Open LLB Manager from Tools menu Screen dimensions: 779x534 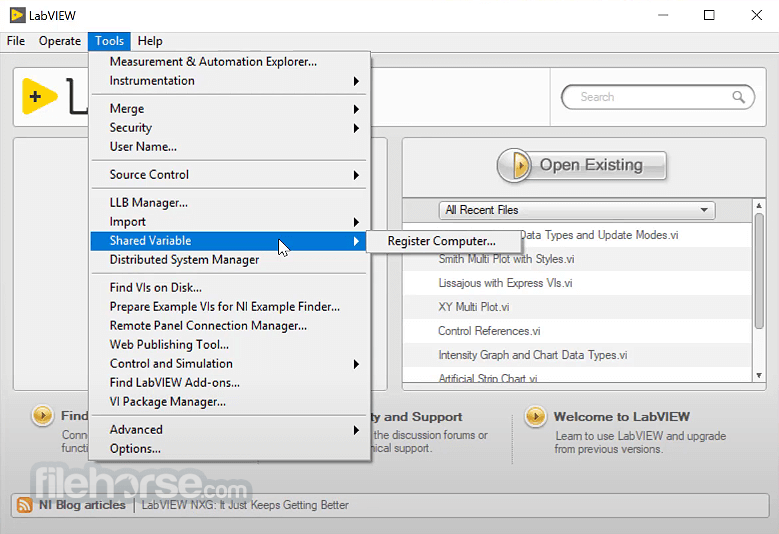[x=229, y=203]
